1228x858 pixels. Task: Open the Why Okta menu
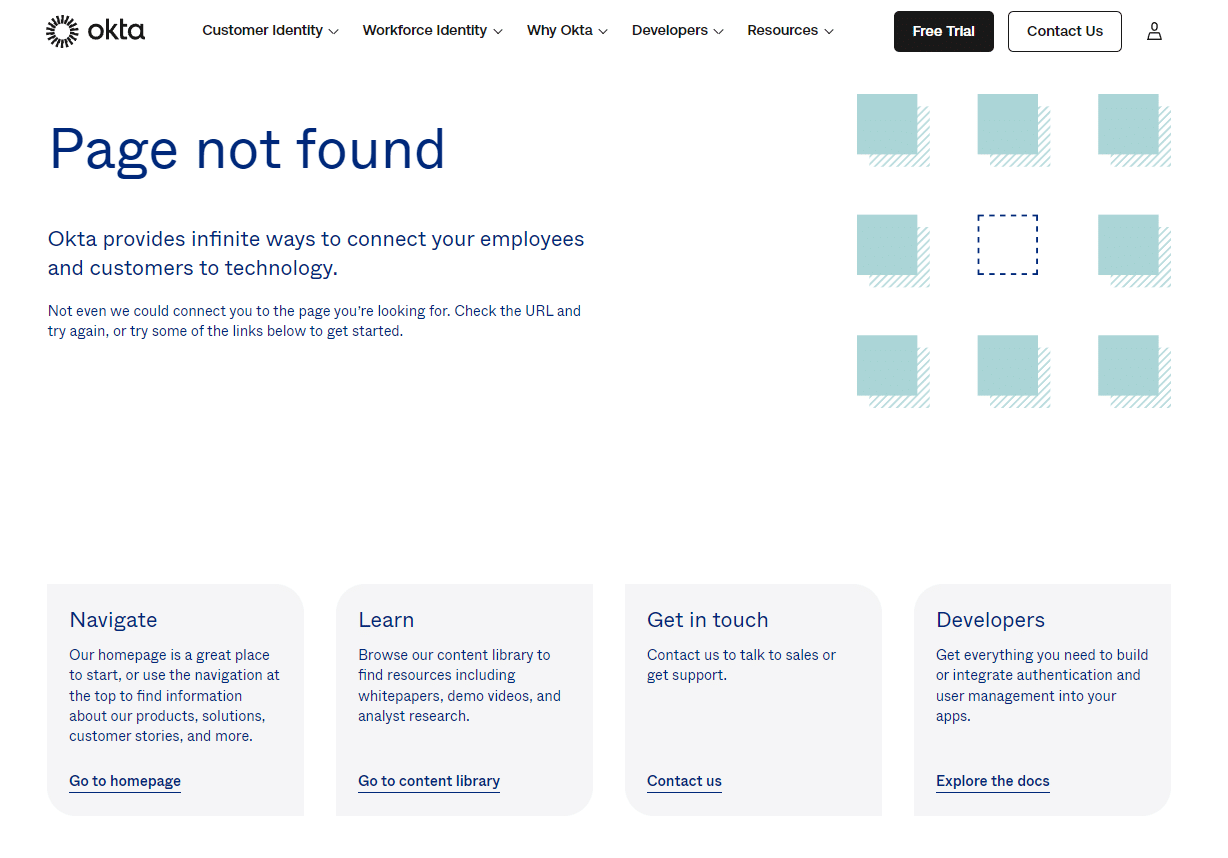pos(567,31)
